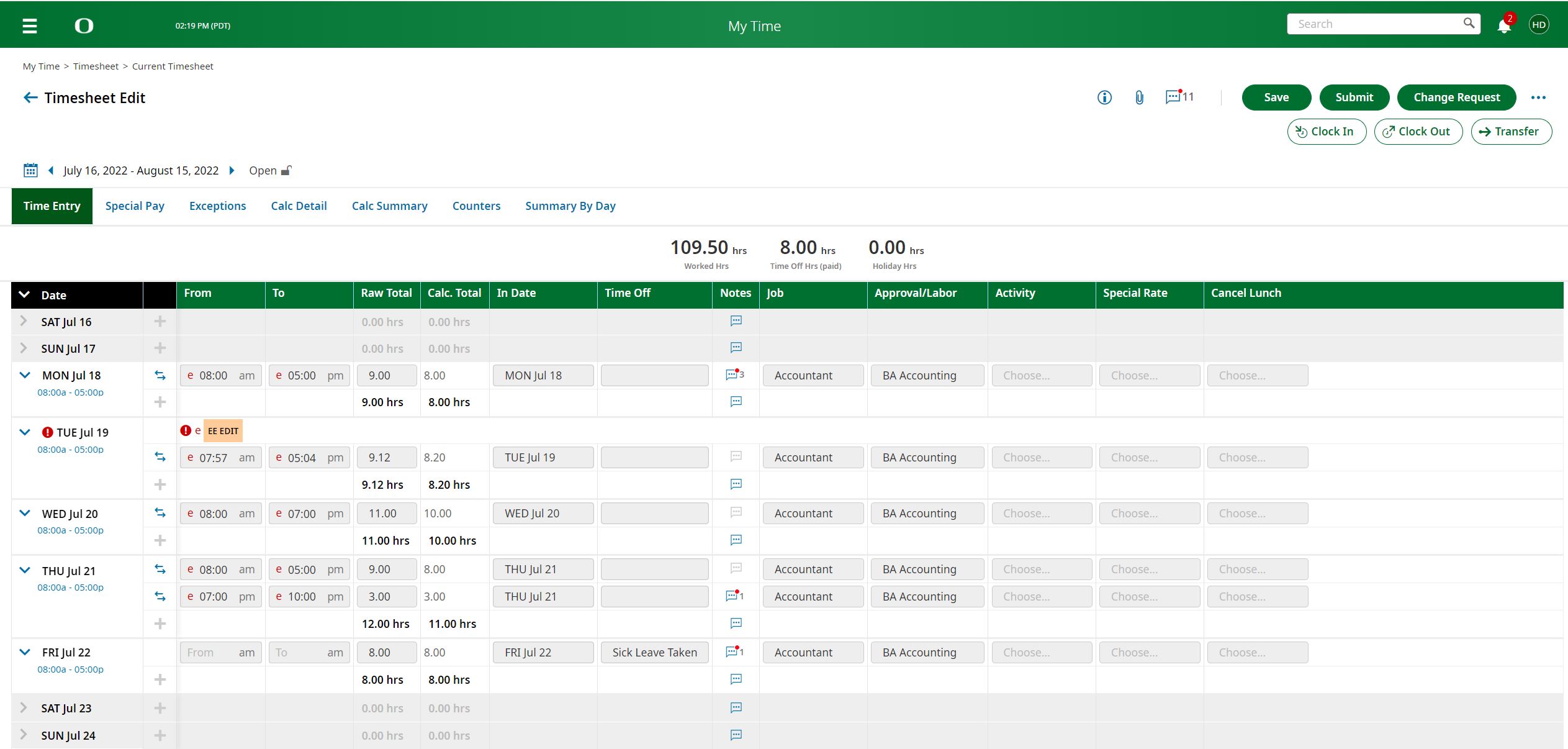Click the Change Request button

coord(1457,97)
